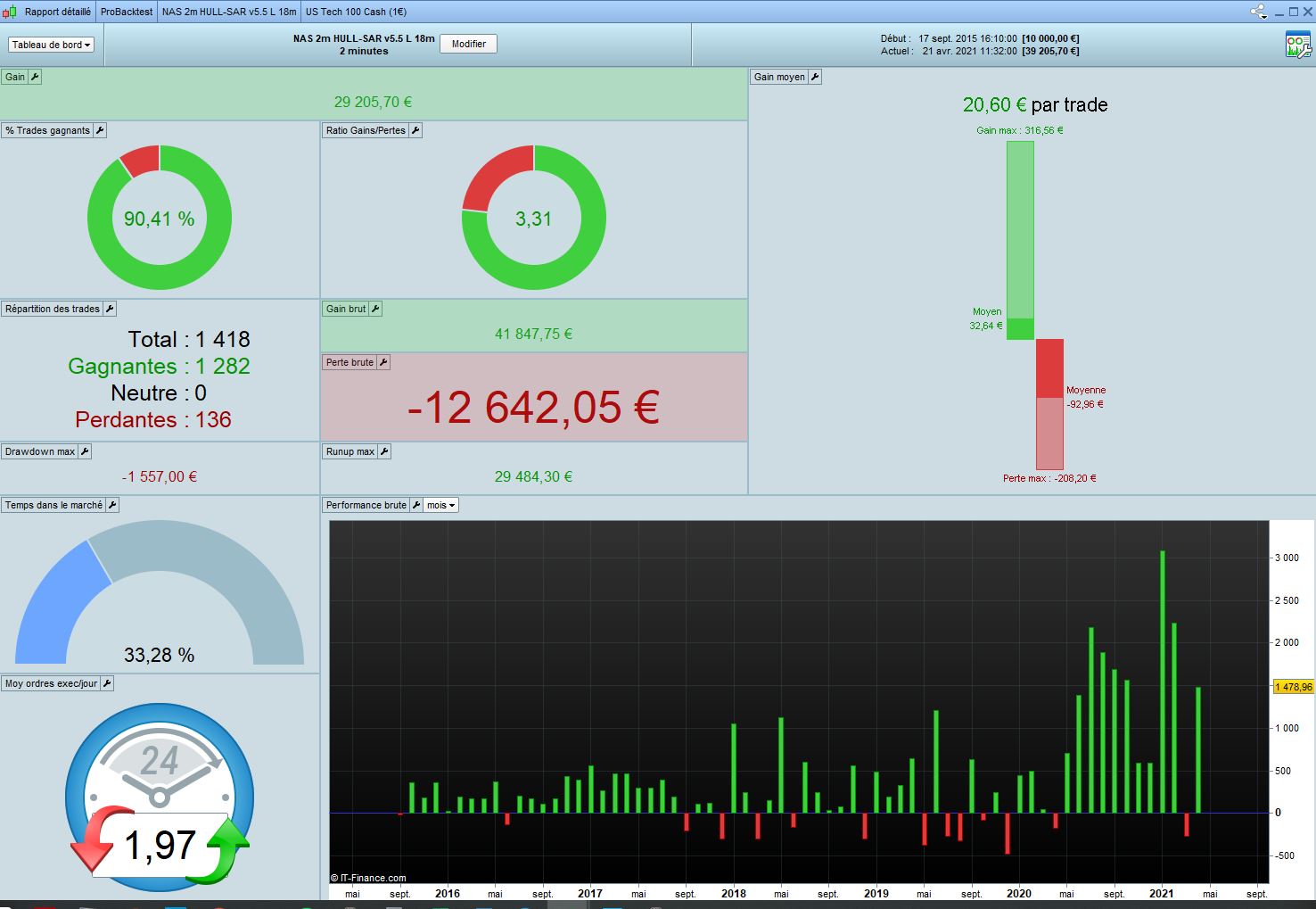Click the -1 557,00 € drawdown value
1316x909 pixels.
pos(160,477)
